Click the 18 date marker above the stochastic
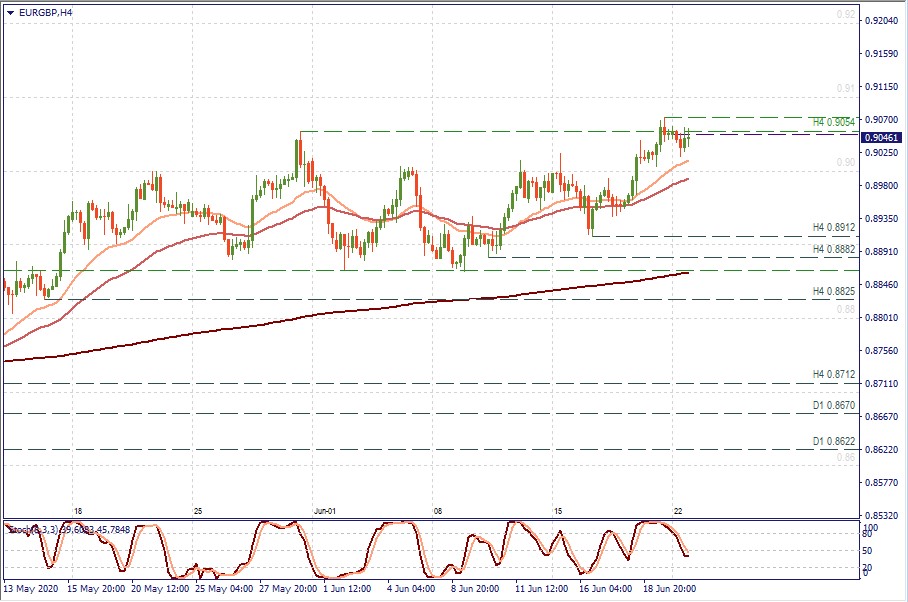Screen dimensions: 908x602 pyautogui.click(x=78, y=511)
